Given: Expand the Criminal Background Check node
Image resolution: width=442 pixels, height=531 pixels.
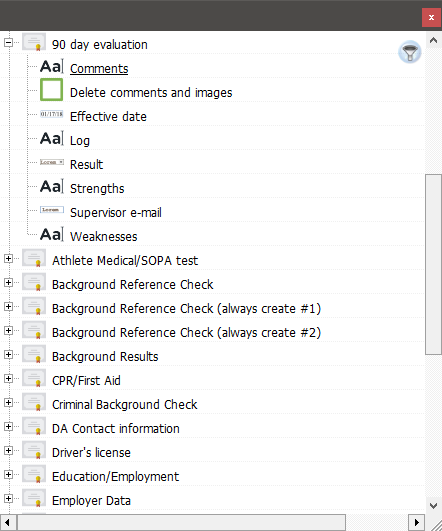Looking at the screenshot, I should pos(8,403).
